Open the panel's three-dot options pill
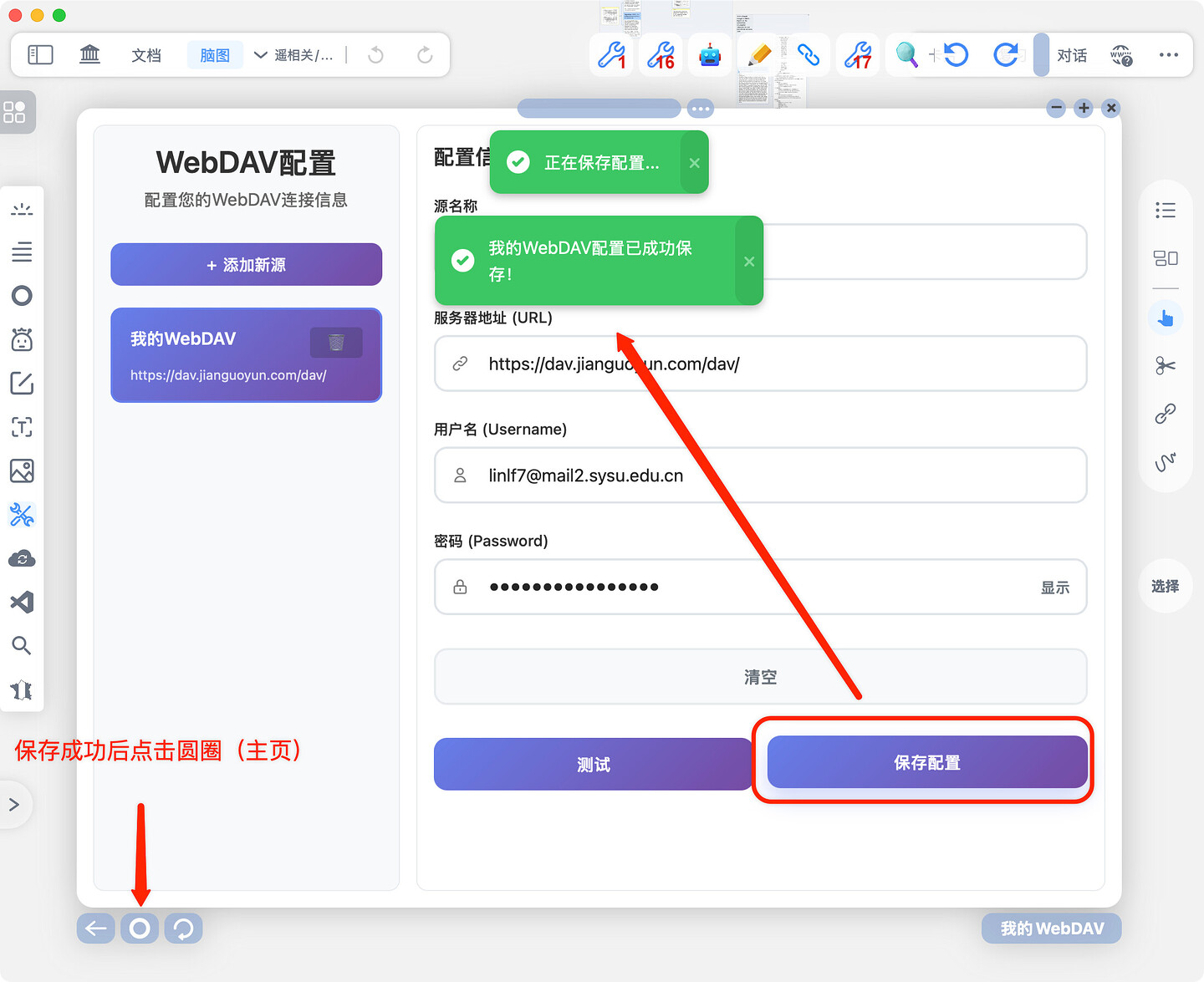 [701, 109]
